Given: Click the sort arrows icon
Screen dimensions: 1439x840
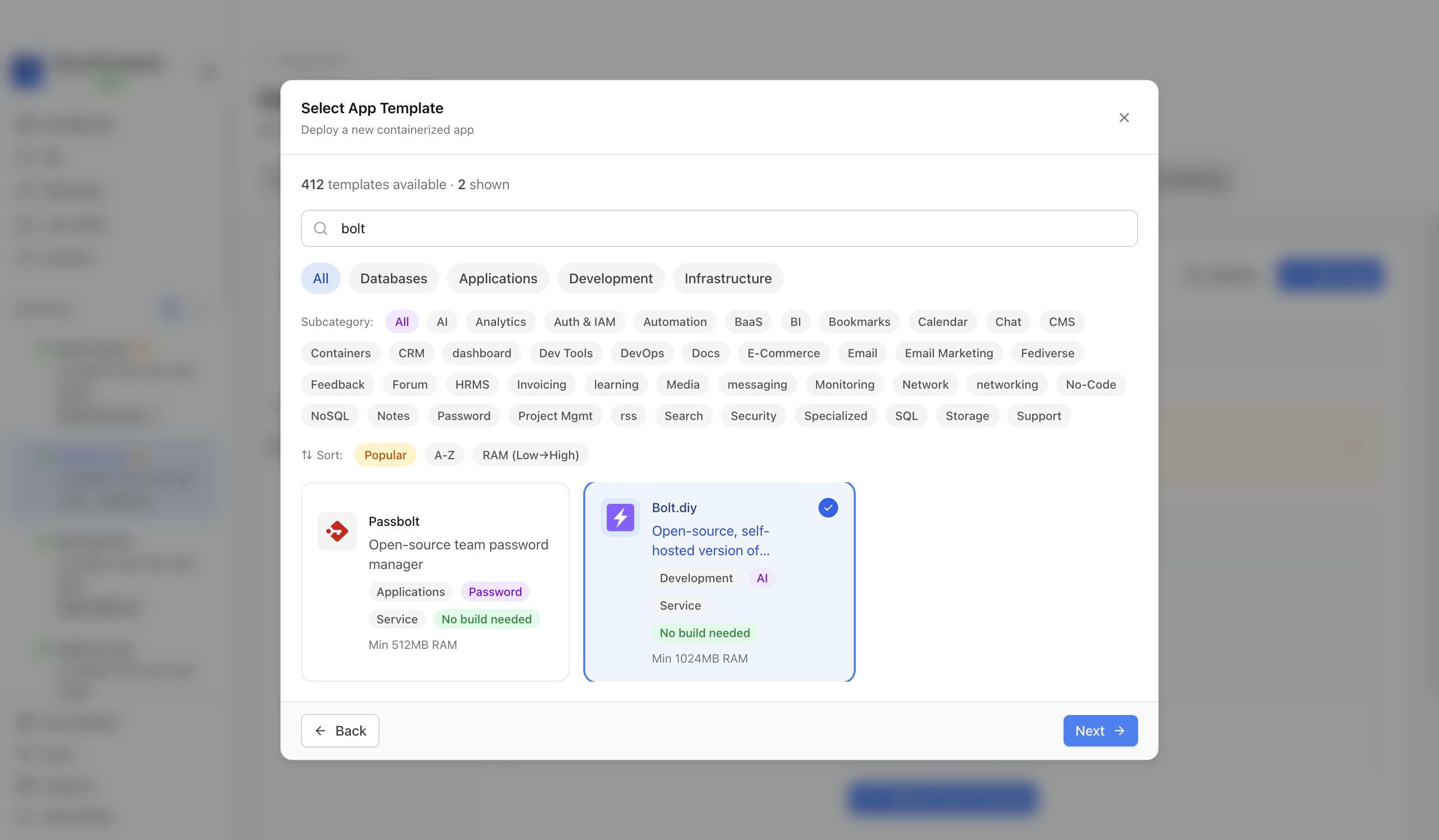Looking at the screenshot, I should pos(307,455).
